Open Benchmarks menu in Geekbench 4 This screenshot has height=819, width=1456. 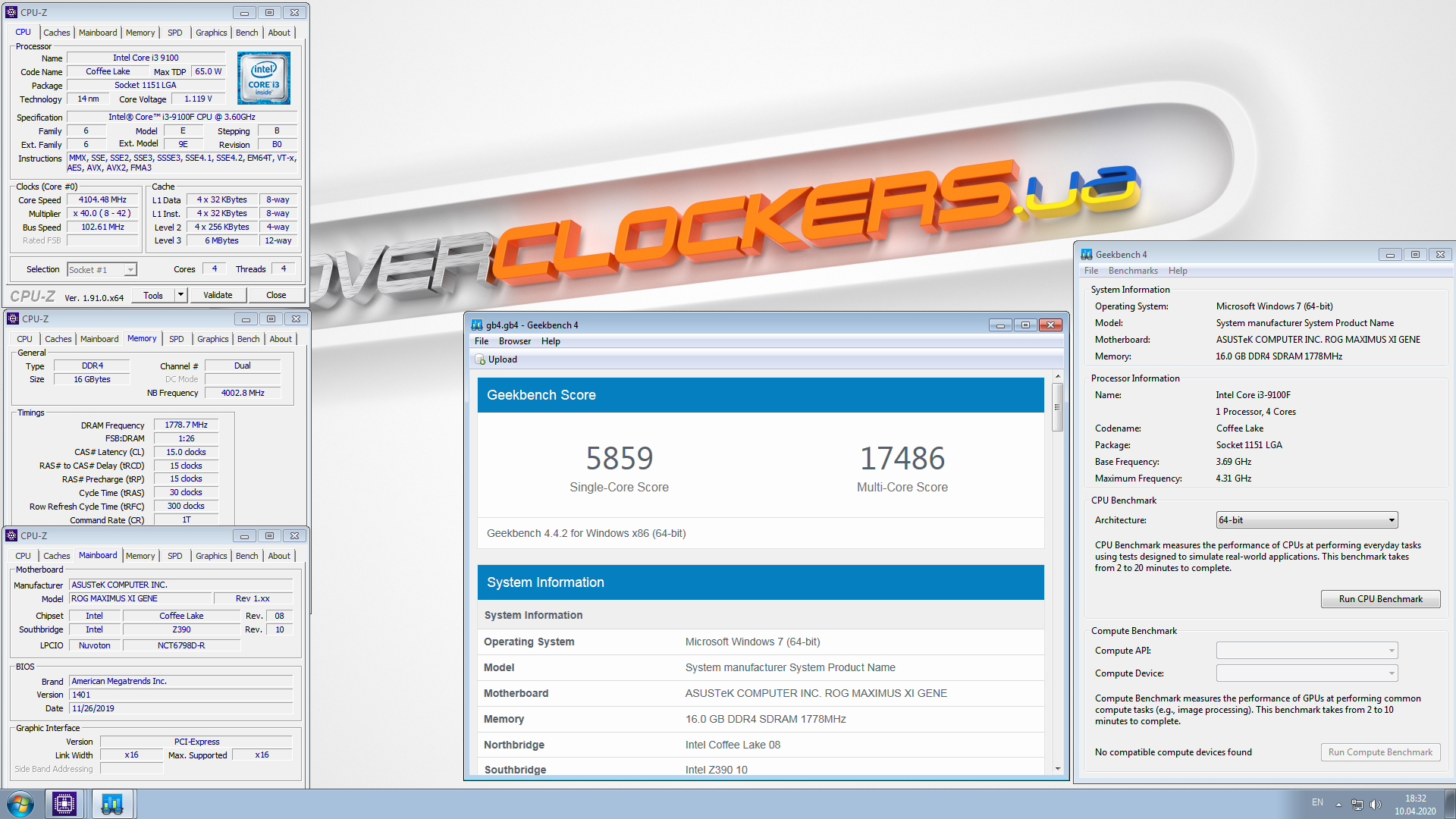coord(1133,271)
